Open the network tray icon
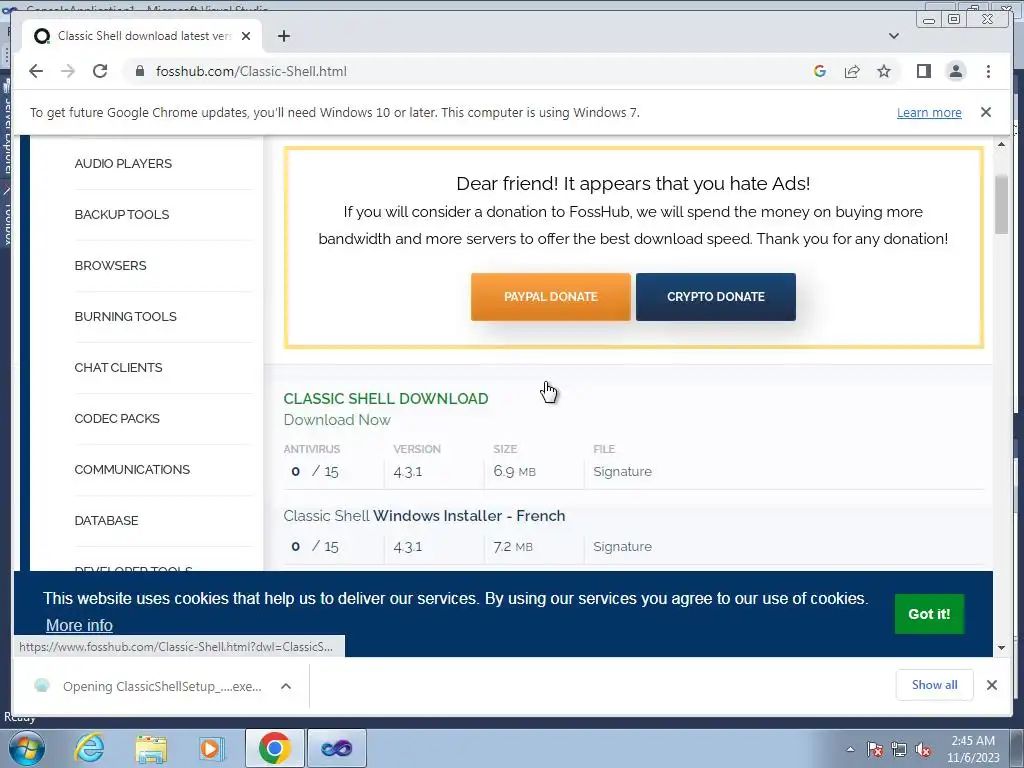The height and width of the screenshot is (768, 1024). (899, 749)
